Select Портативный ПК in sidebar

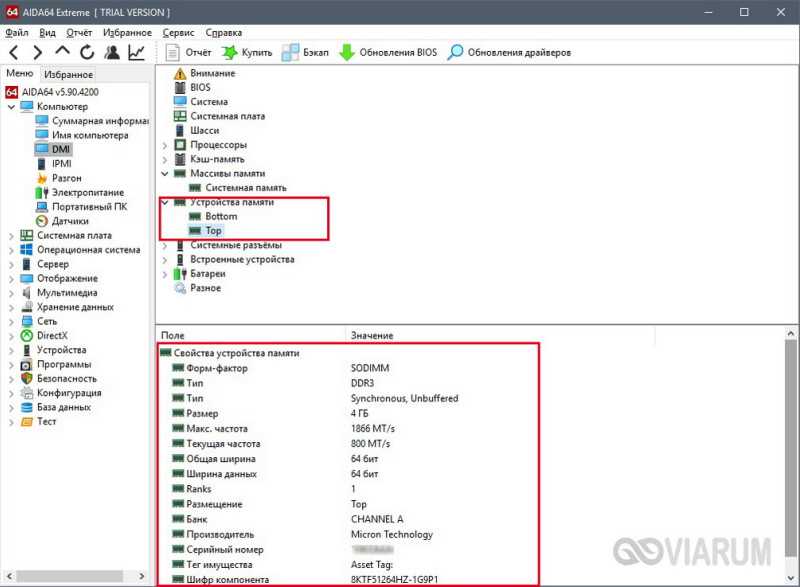click(82, 207)
